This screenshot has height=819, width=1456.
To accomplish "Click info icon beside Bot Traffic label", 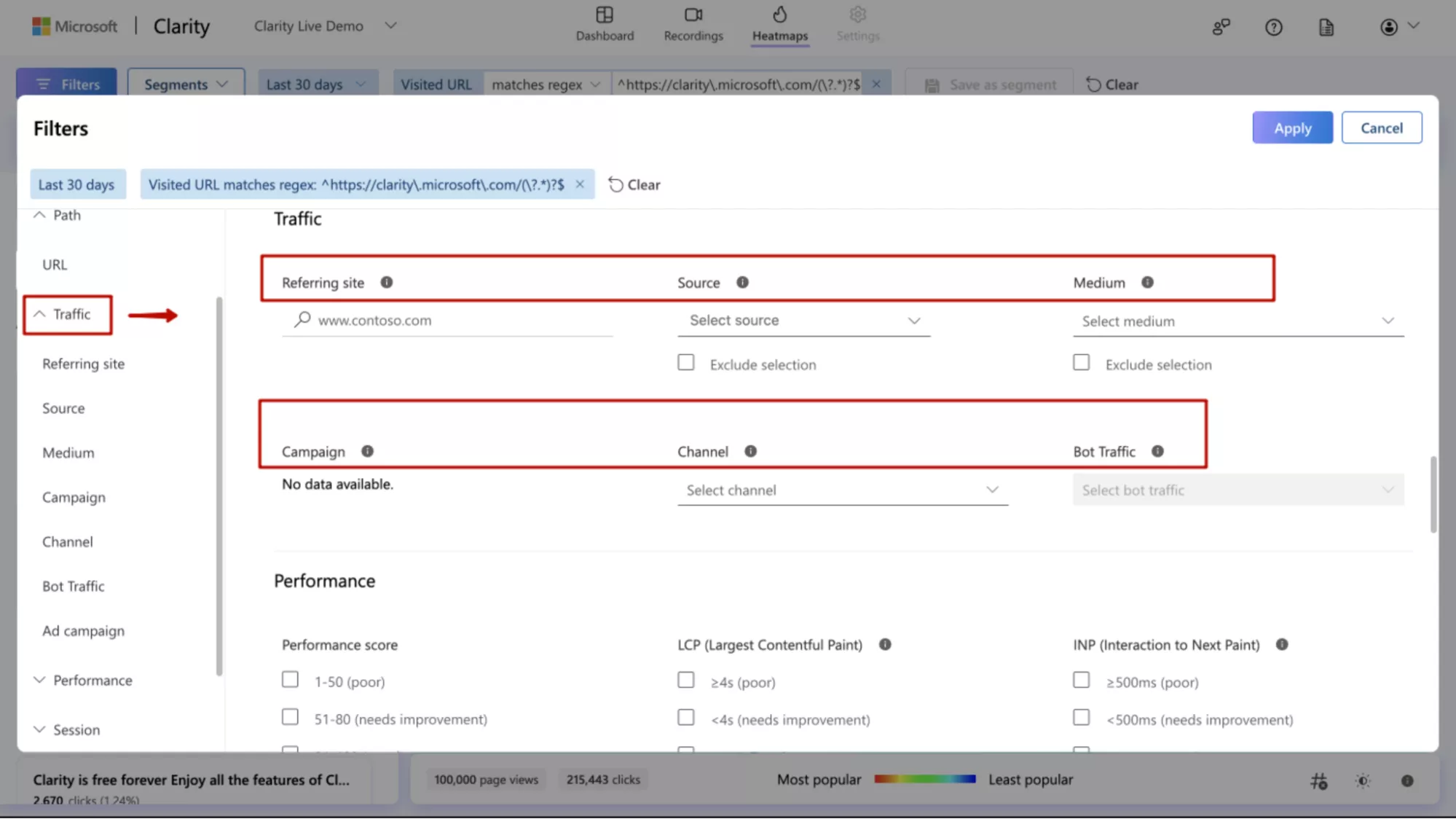I will coord(1157,451).
